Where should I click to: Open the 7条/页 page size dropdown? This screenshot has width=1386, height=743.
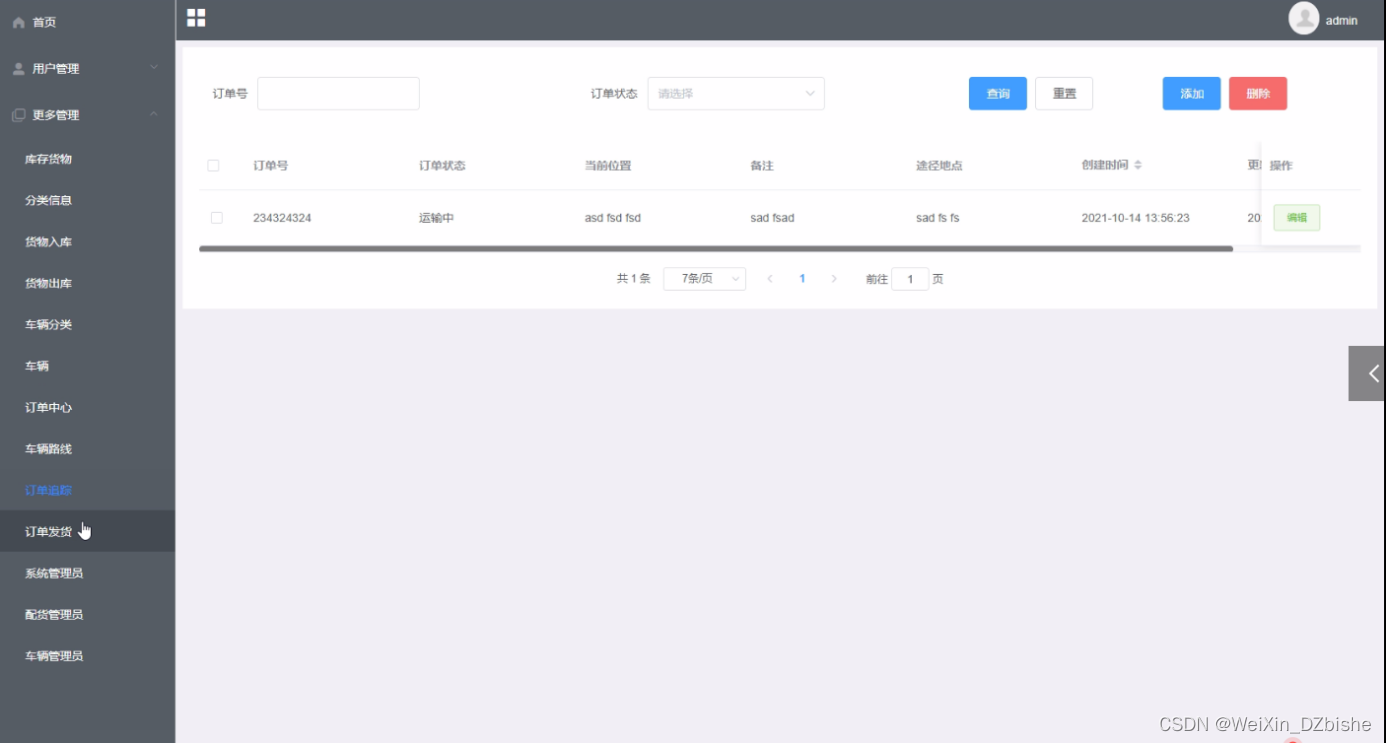coord(704,279)
